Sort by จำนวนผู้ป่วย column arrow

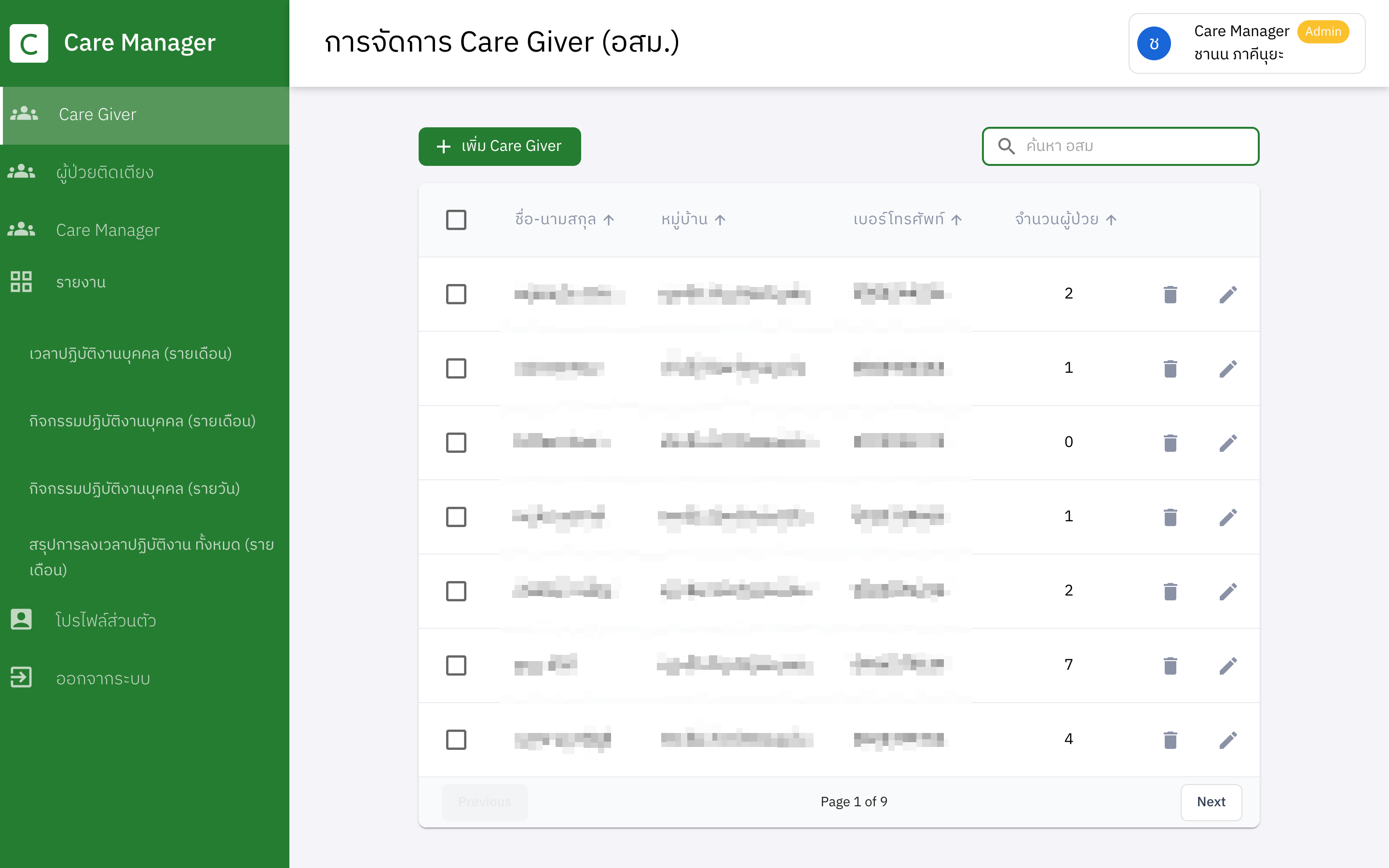click(1111, 220)
